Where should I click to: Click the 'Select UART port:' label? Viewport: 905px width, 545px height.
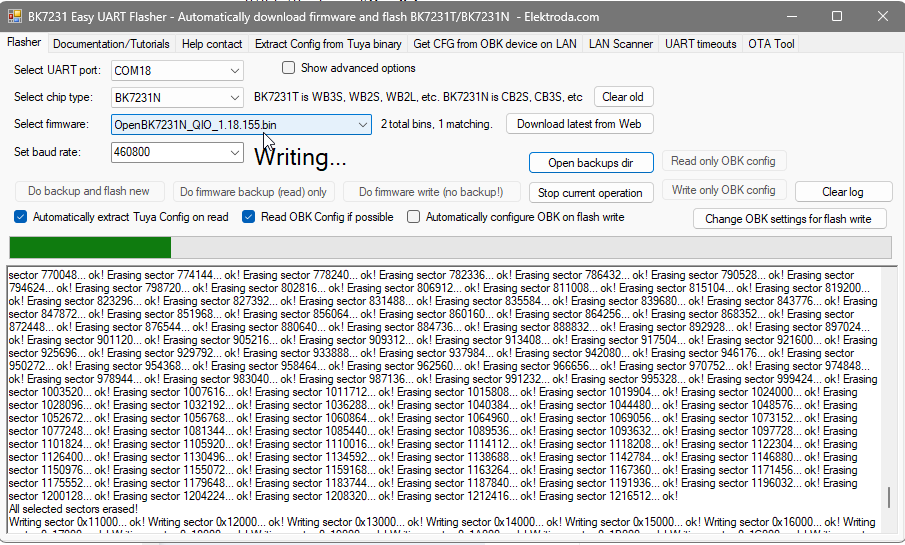point(57,70)
